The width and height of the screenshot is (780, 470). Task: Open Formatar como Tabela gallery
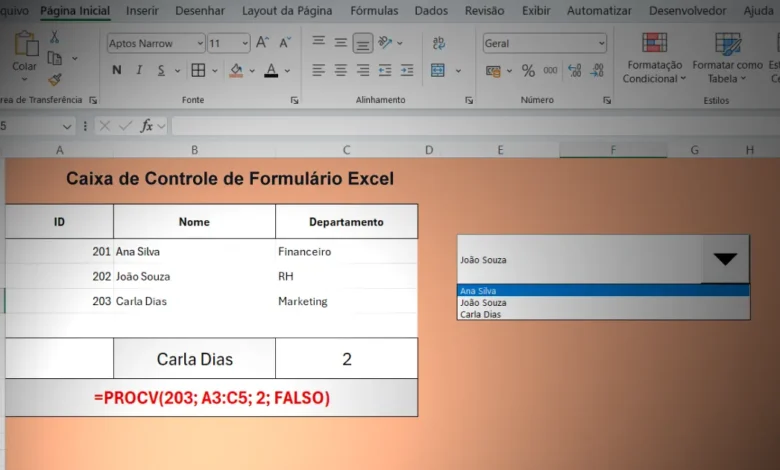727,58
